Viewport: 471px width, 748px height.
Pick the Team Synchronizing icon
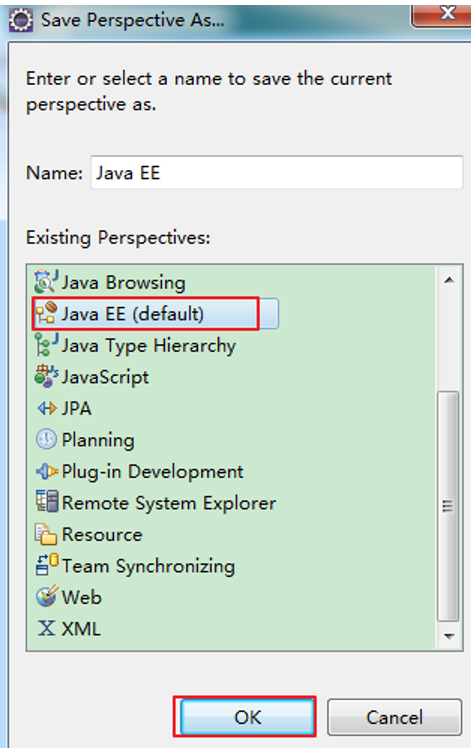tap(46, 565)
